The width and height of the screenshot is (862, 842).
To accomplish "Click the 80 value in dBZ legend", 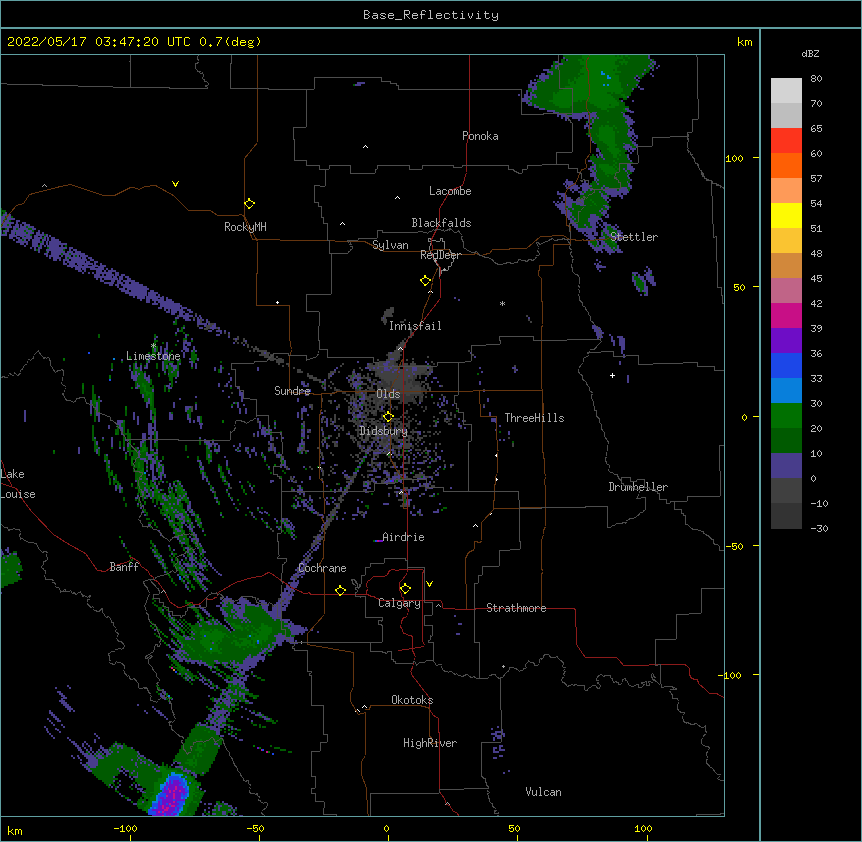I will [x=816, y=79].
